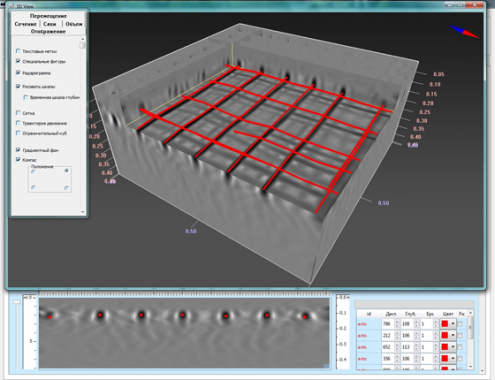495x380 pixels.
Task: Tick the Fix checkbox in 652 row
Action: coord(460,347)
